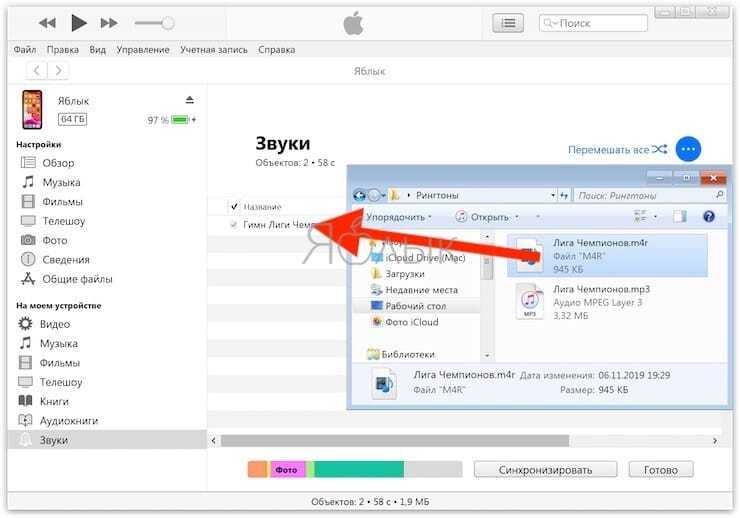Click the Синхронизировать button

[545, 470]
